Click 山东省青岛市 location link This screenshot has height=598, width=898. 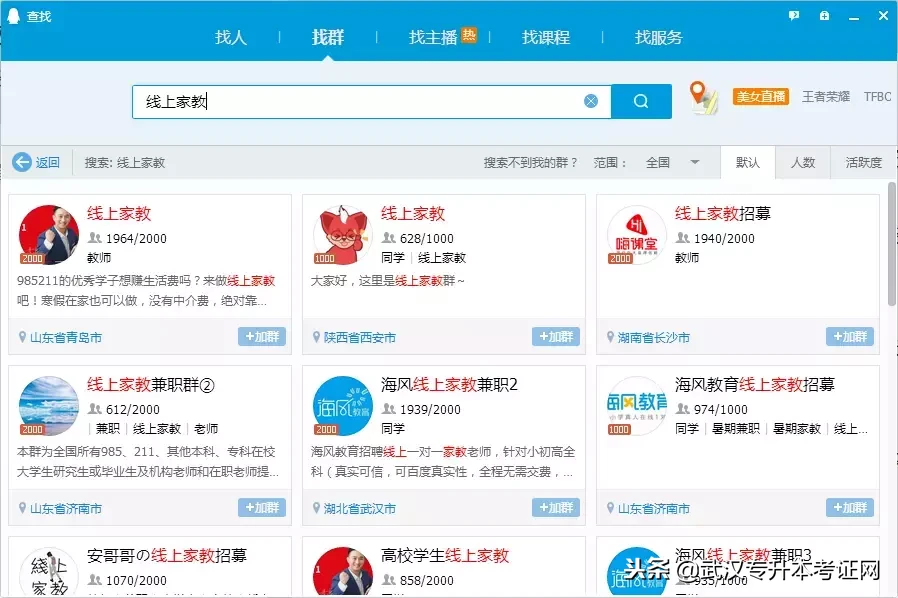coord(66,337)
